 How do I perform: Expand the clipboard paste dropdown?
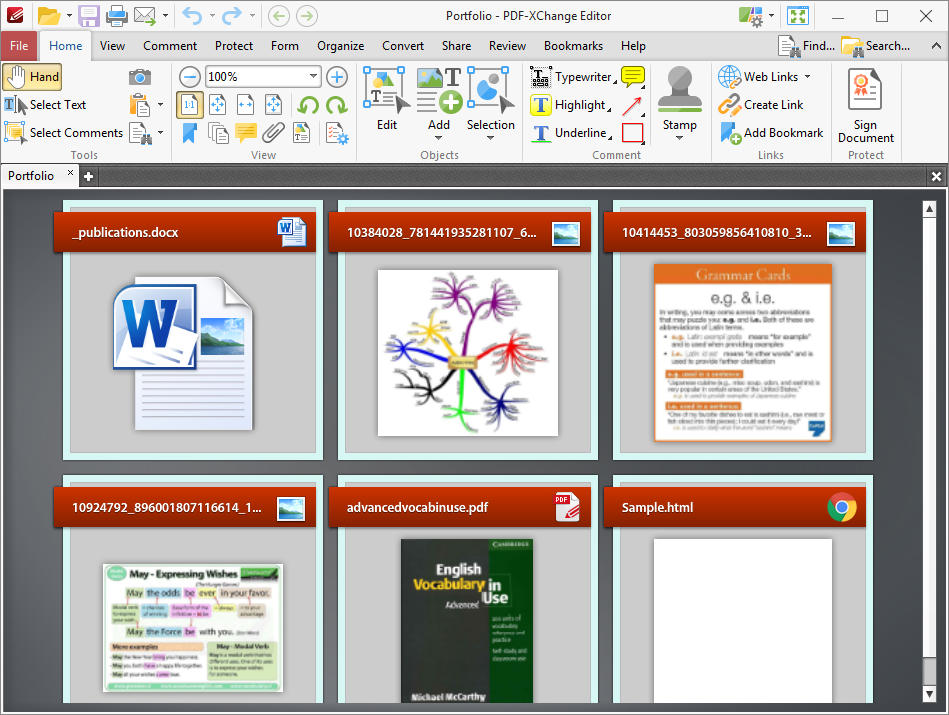[x=160, y=105]
